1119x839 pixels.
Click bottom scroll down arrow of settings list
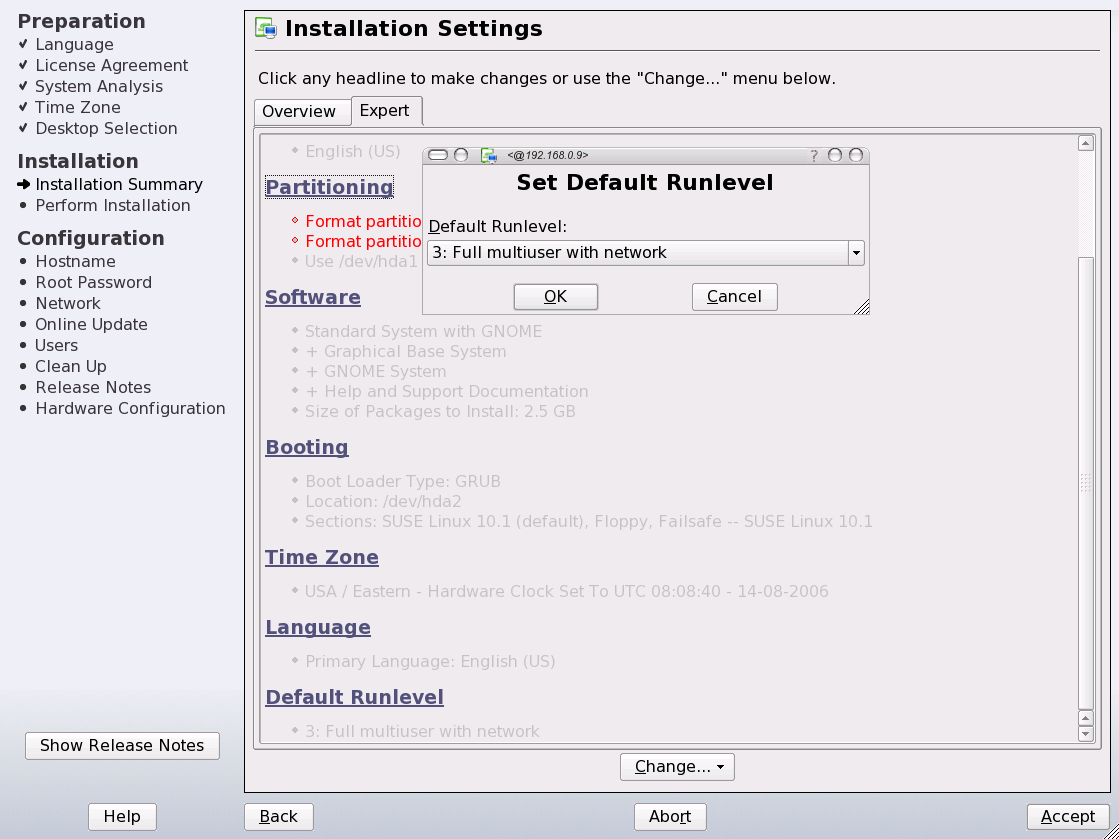(1086, 734)
